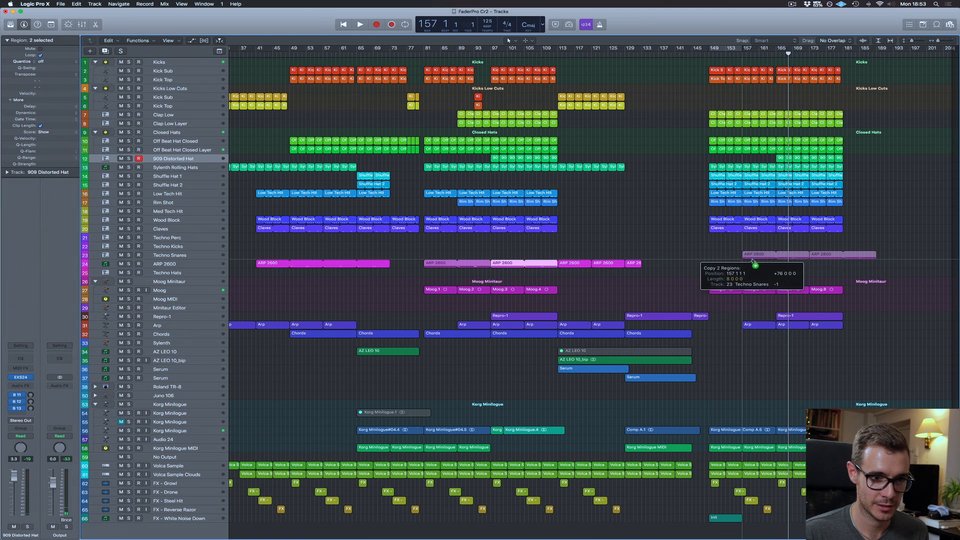Toggle the Metronome click button
The width and height of the screenshot is (960, 540).
599,24
